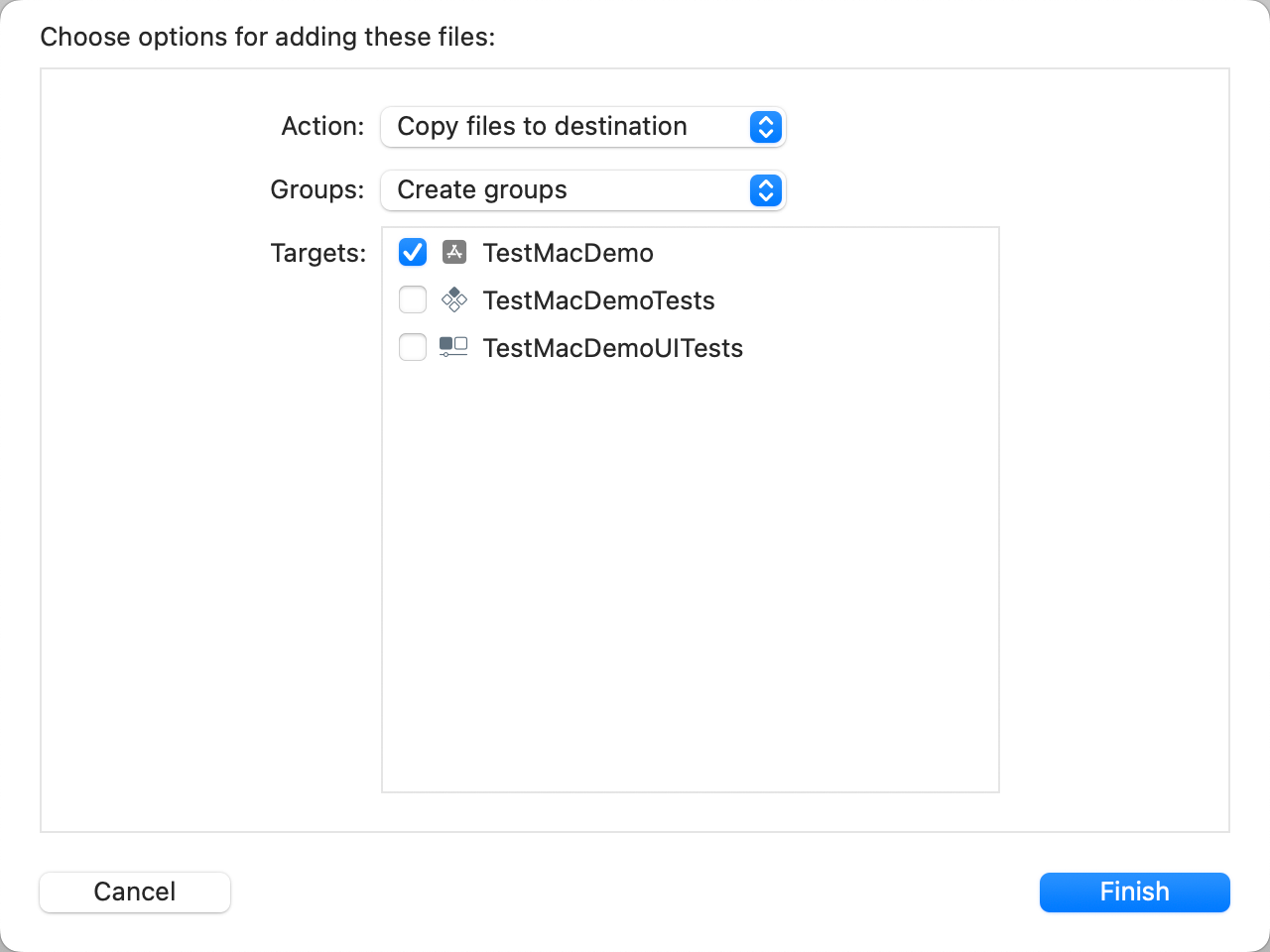Click blue chevron arrows on Action popup
Screen dimensions: 1270x952
(x=765, y=127)
